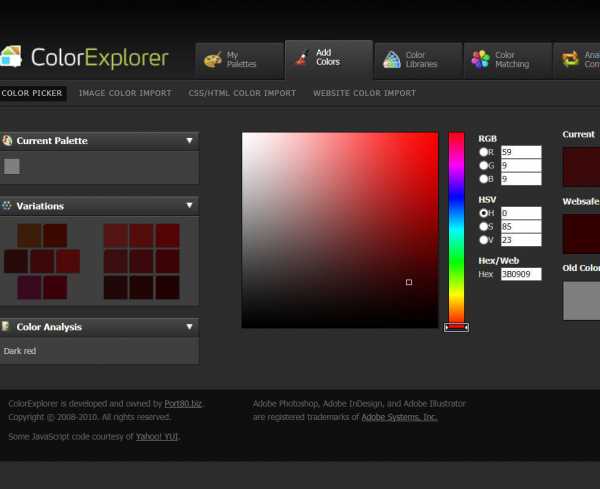Select the B radio button in RGB
The image size is (600, 489).
pos(484,179)
